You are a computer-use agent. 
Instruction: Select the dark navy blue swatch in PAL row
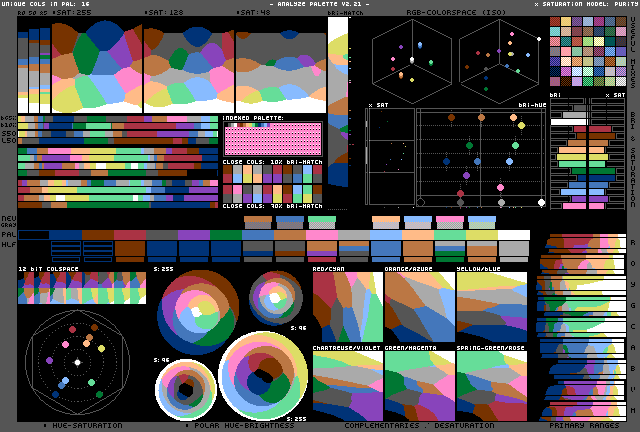(66, 235)
